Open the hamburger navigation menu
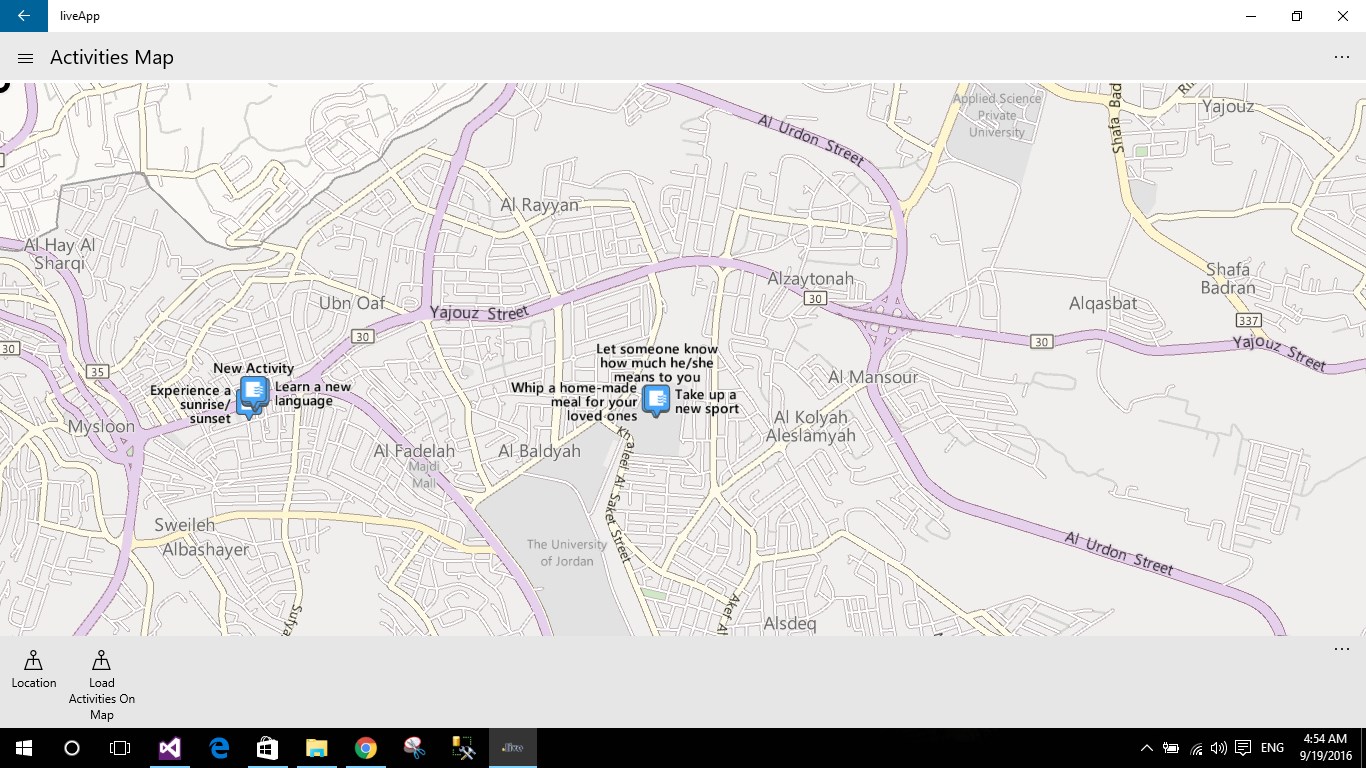Image resolution: width=1366 pixels, height=768 pixels. [26, 58]
